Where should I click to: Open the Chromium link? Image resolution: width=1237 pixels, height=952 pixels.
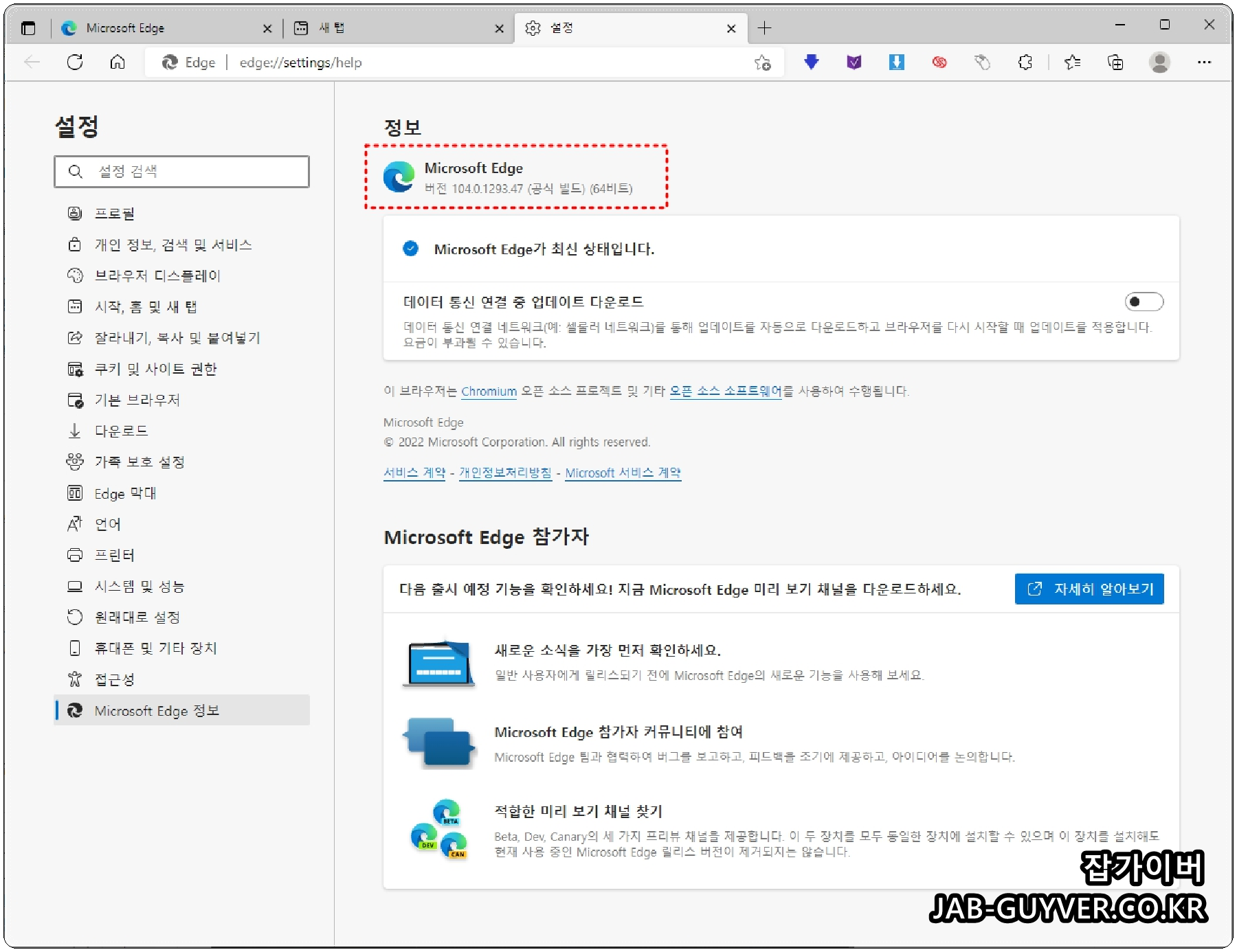coord(489,392)
